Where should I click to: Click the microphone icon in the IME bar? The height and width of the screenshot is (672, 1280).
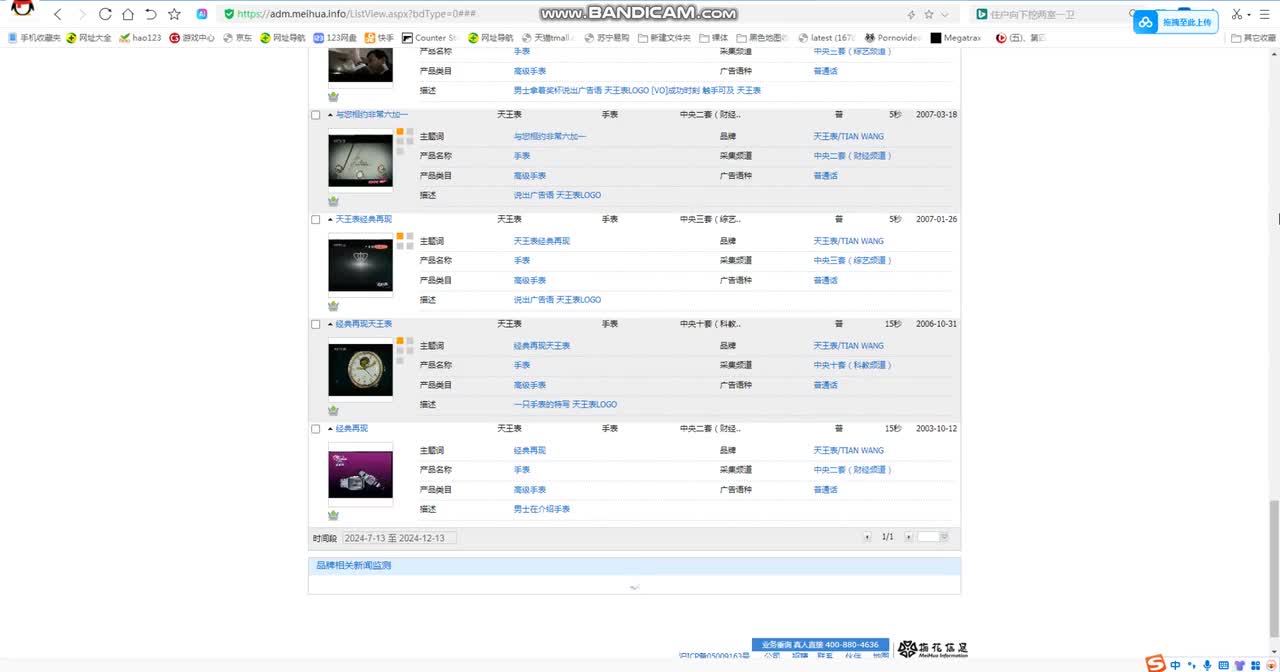[x=1207, y=665]
